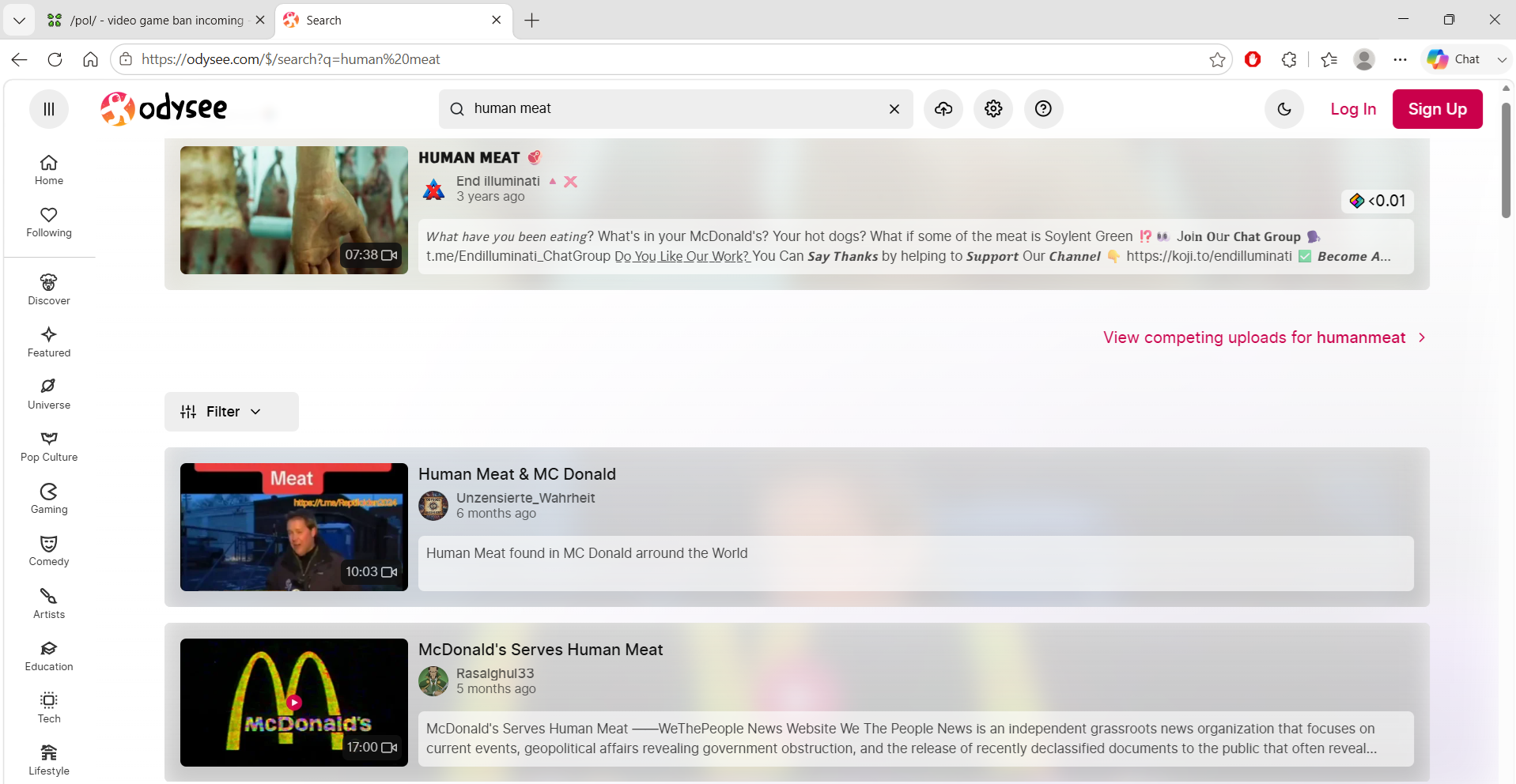Open McDonald's Serves Human Meat thumbnail

294,703
